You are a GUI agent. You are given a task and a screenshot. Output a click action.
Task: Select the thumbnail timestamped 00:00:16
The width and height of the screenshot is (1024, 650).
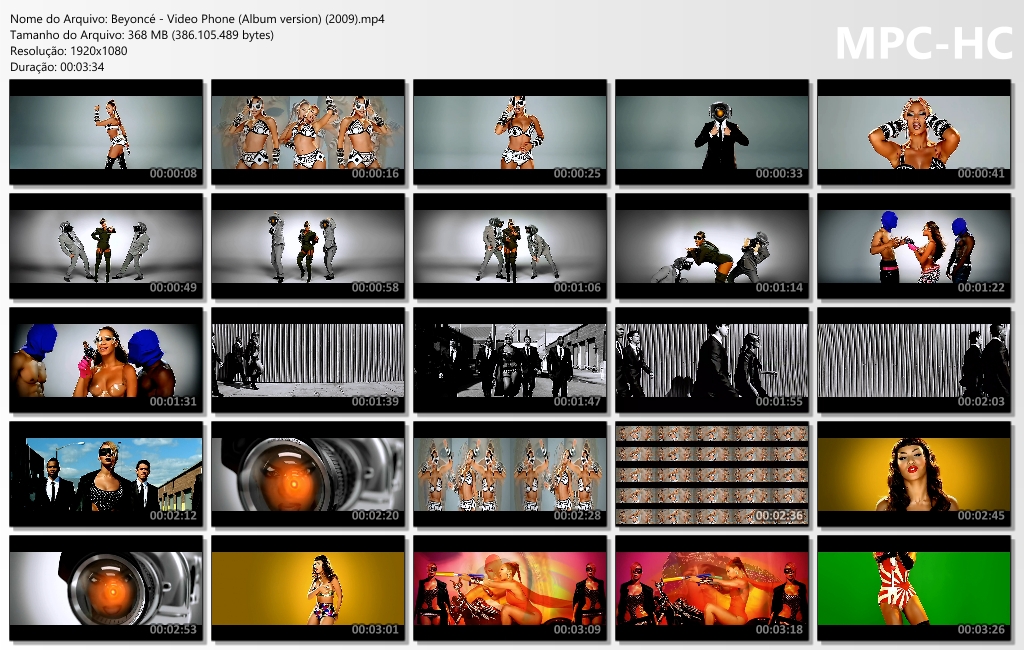click(x=308, y=133)
